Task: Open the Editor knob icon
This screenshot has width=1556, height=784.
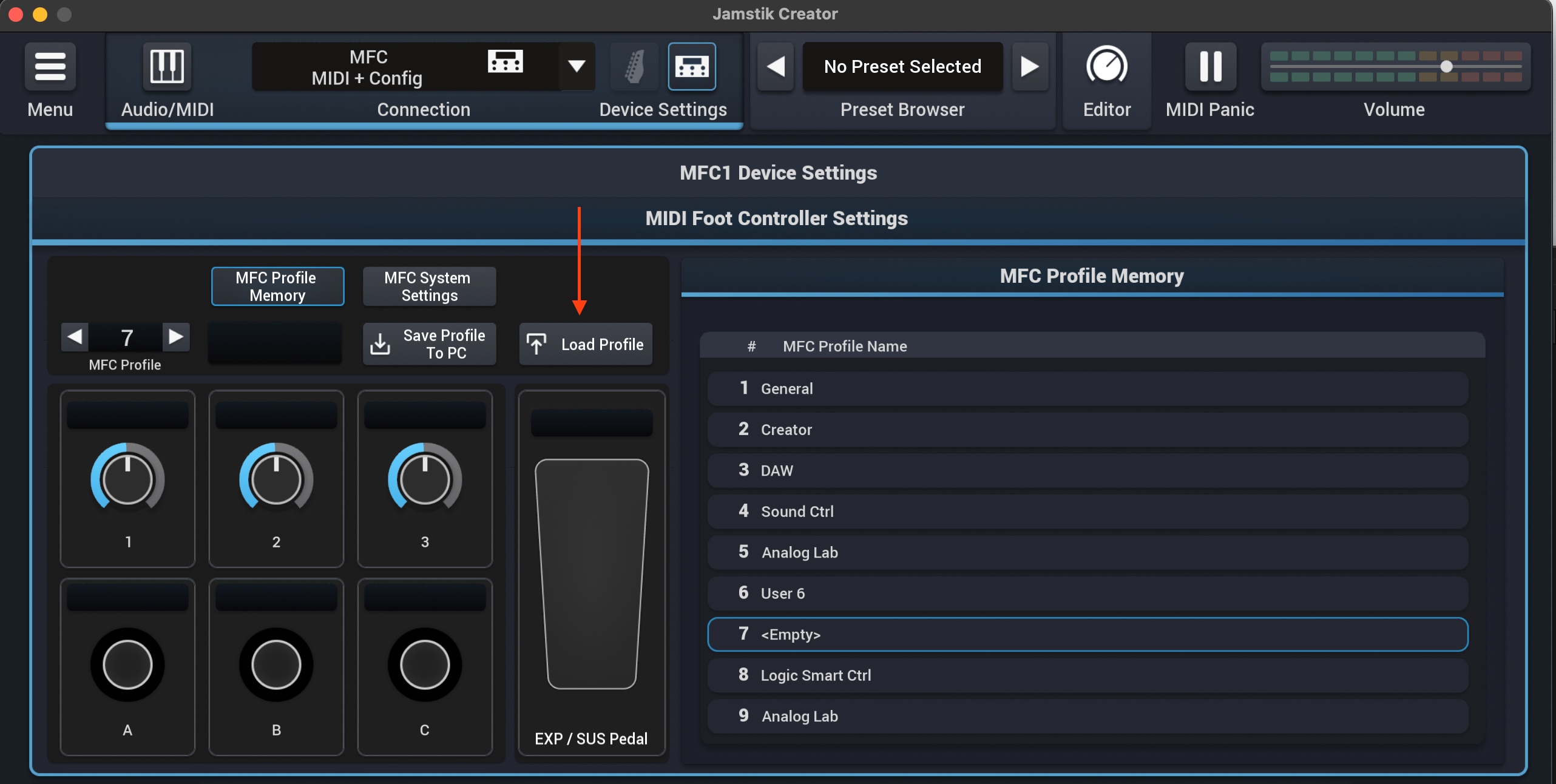Action: point(1107,66)
